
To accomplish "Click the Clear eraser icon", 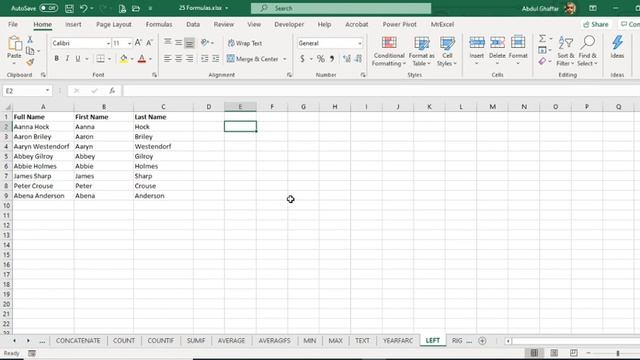I will (x=542, y=61).
